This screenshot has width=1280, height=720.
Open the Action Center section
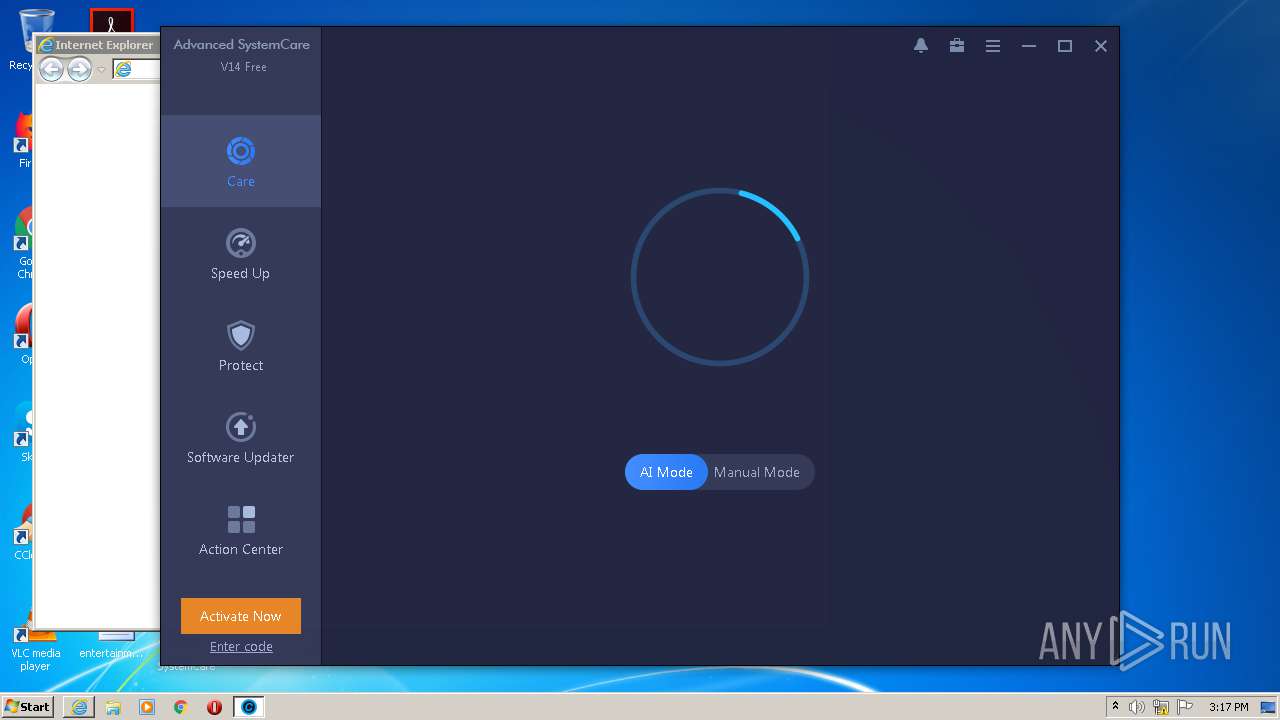[240, 530]
